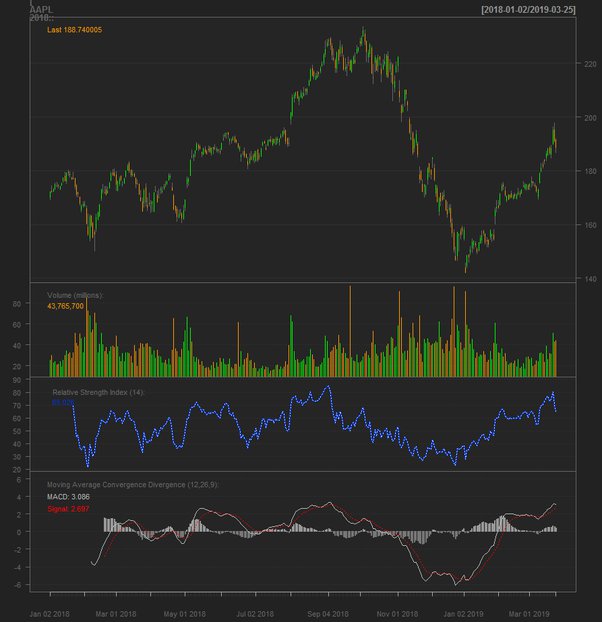Viewport: 602px width, 622px height.
Task: Click the AAPL ticker title
Action: pyautogui.click(x=41, y=8)
